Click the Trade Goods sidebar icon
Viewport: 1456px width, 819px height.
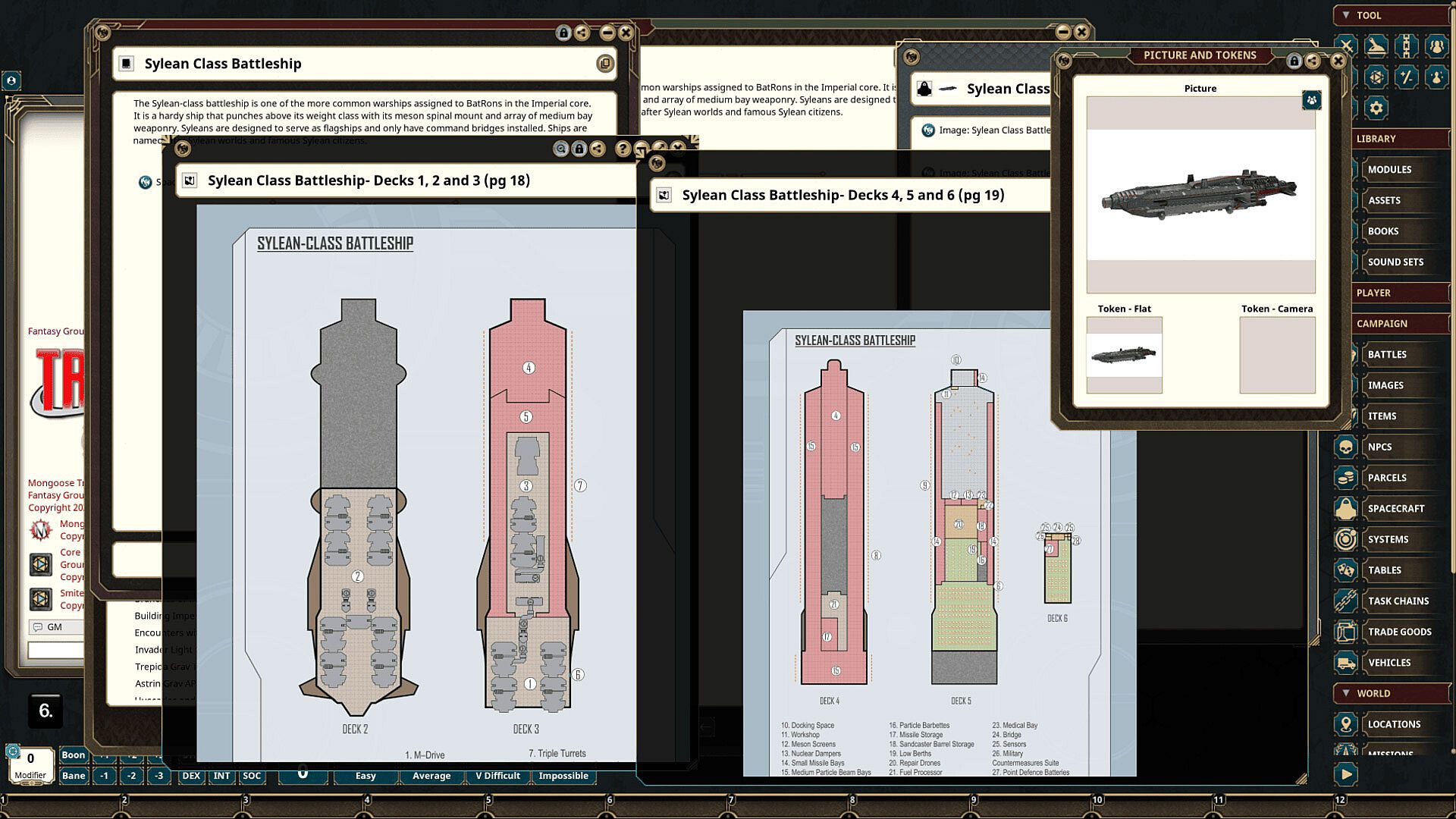click(x=1345, y=632)
